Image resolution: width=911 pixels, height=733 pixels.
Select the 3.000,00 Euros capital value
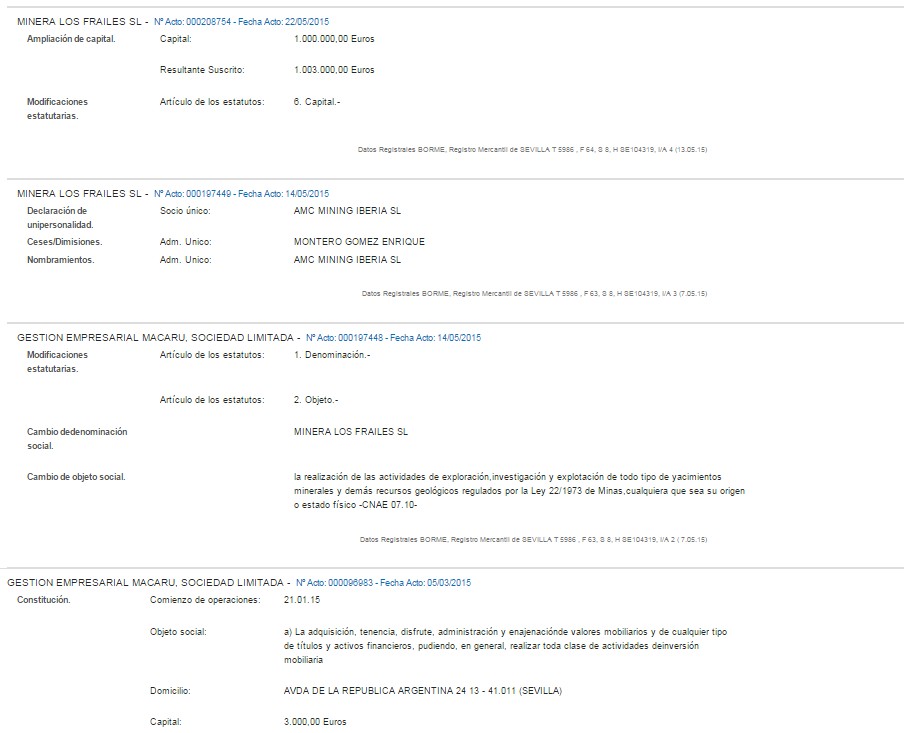pyautogui.click(x=317, y=721)
